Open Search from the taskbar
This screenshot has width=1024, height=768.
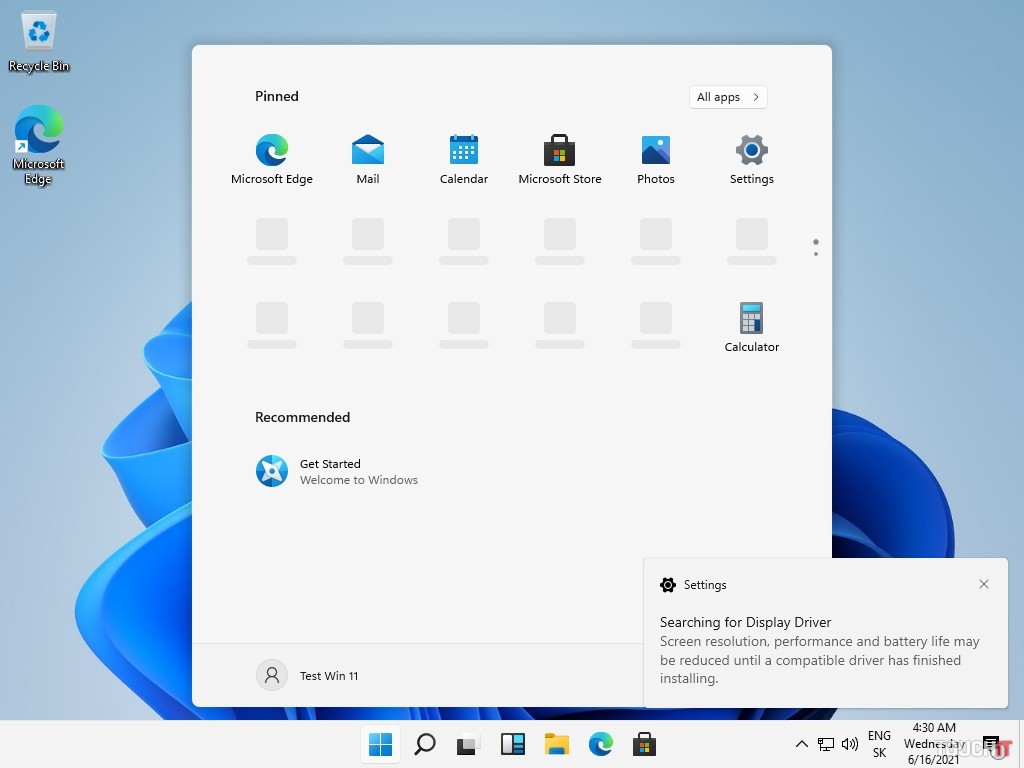click(x=425, y=744)
